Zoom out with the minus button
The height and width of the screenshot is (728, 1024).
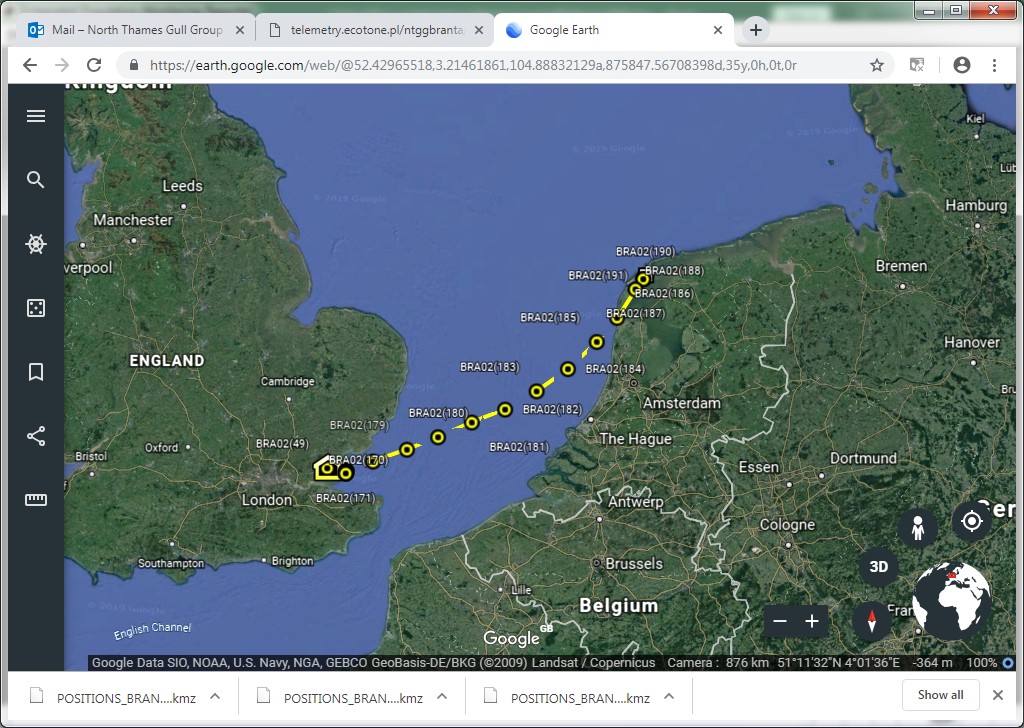tap(780, 621)
